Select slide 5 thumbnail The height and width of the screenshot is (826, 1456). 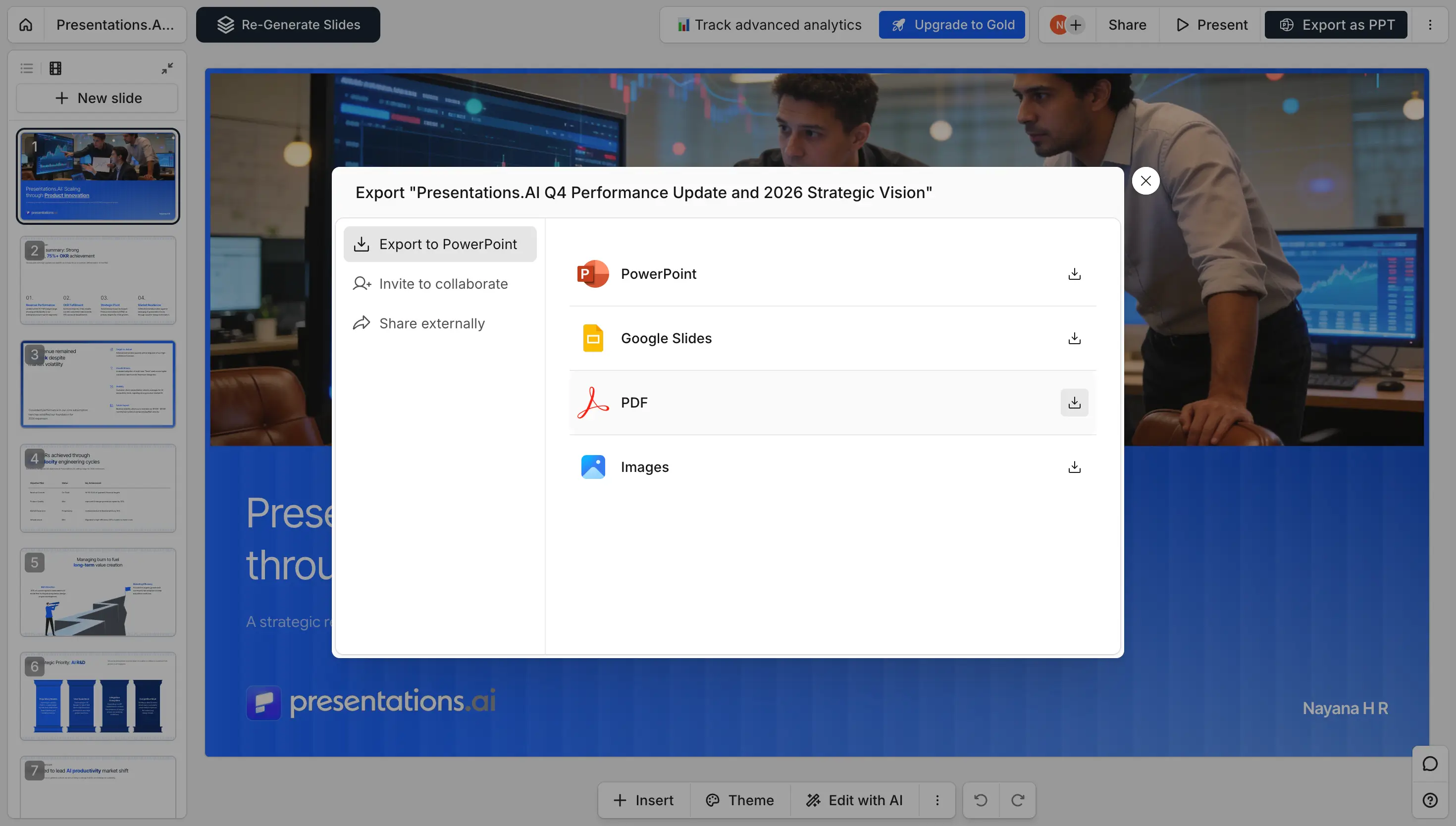coord(98,592)
